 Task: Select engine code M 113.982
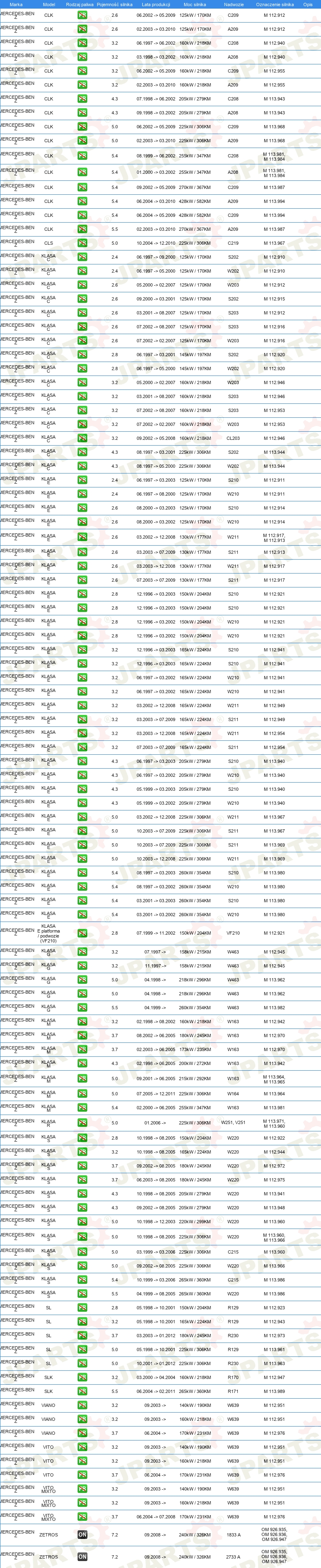point(274,1007)
